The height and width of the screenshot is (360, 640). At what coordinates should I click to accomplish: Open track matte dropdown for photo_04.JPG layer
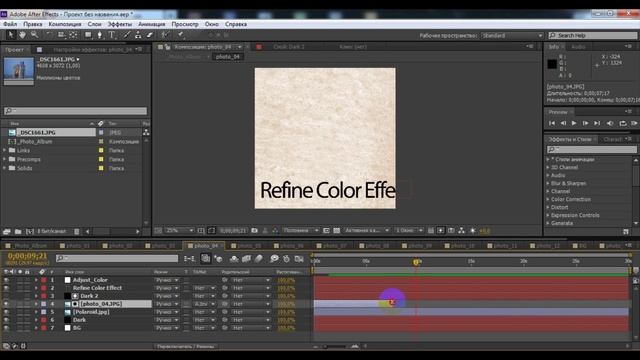pos(204,304)
